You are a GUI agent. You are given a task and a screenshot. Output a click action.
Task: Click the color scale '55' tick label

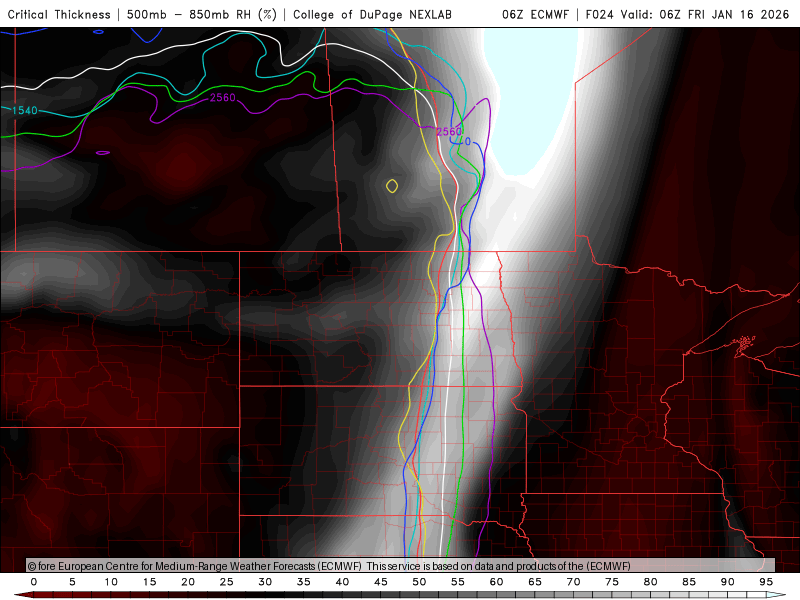[458, 582]
